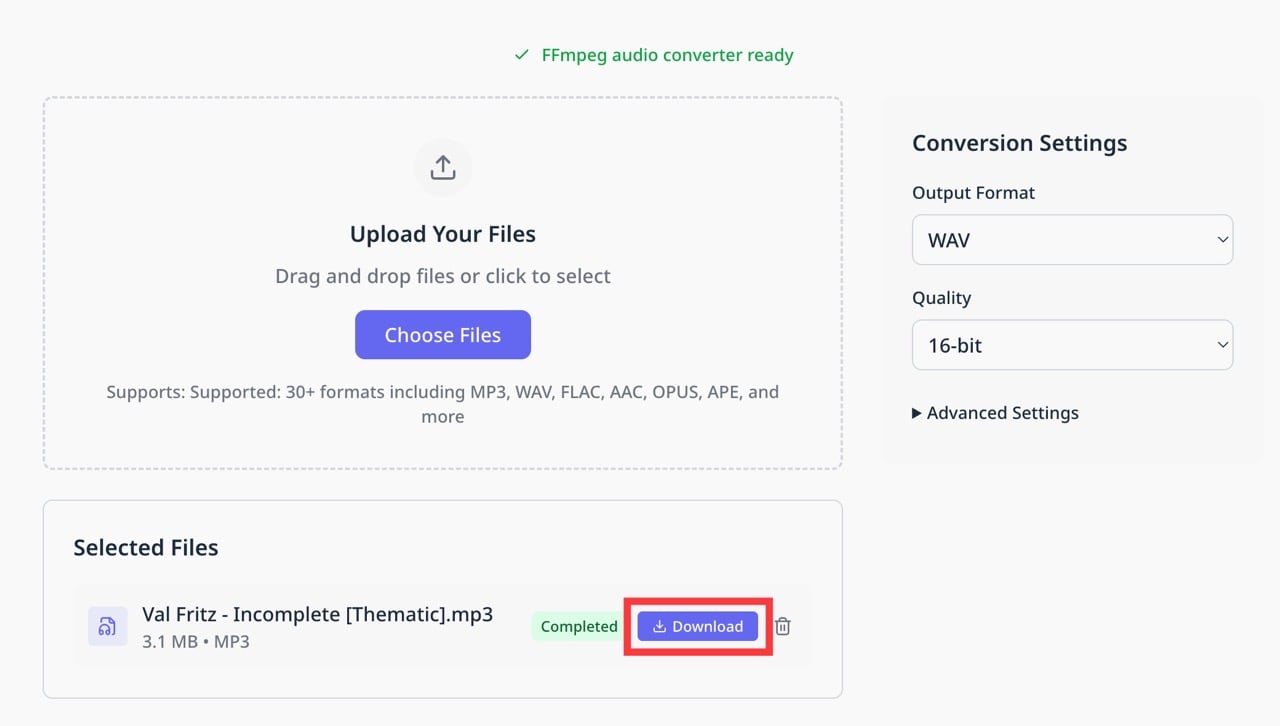Open the Quality dropdown showing 16-bit
The width and height of the screenshot is (1280, 726).
1072,345
